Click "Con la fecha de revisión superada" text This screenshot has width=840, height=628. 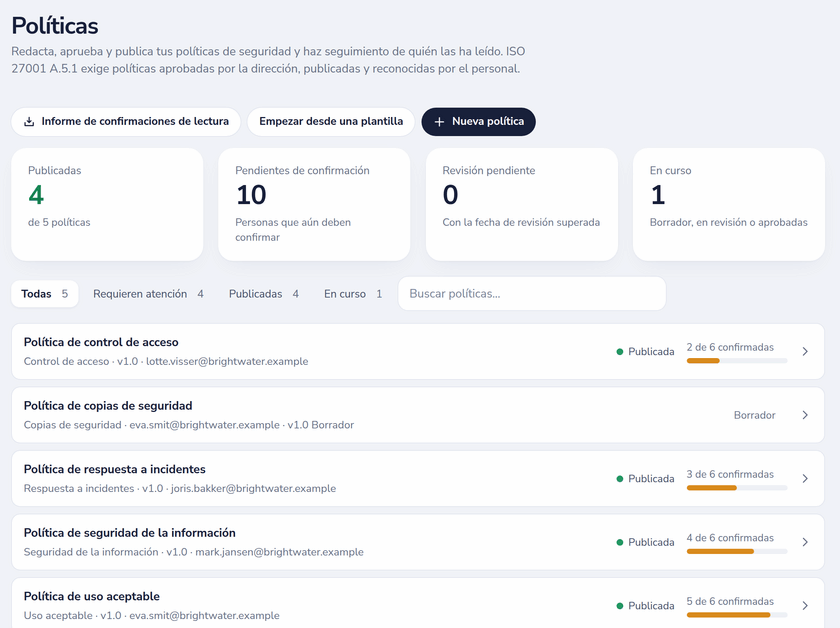(521, 222)
